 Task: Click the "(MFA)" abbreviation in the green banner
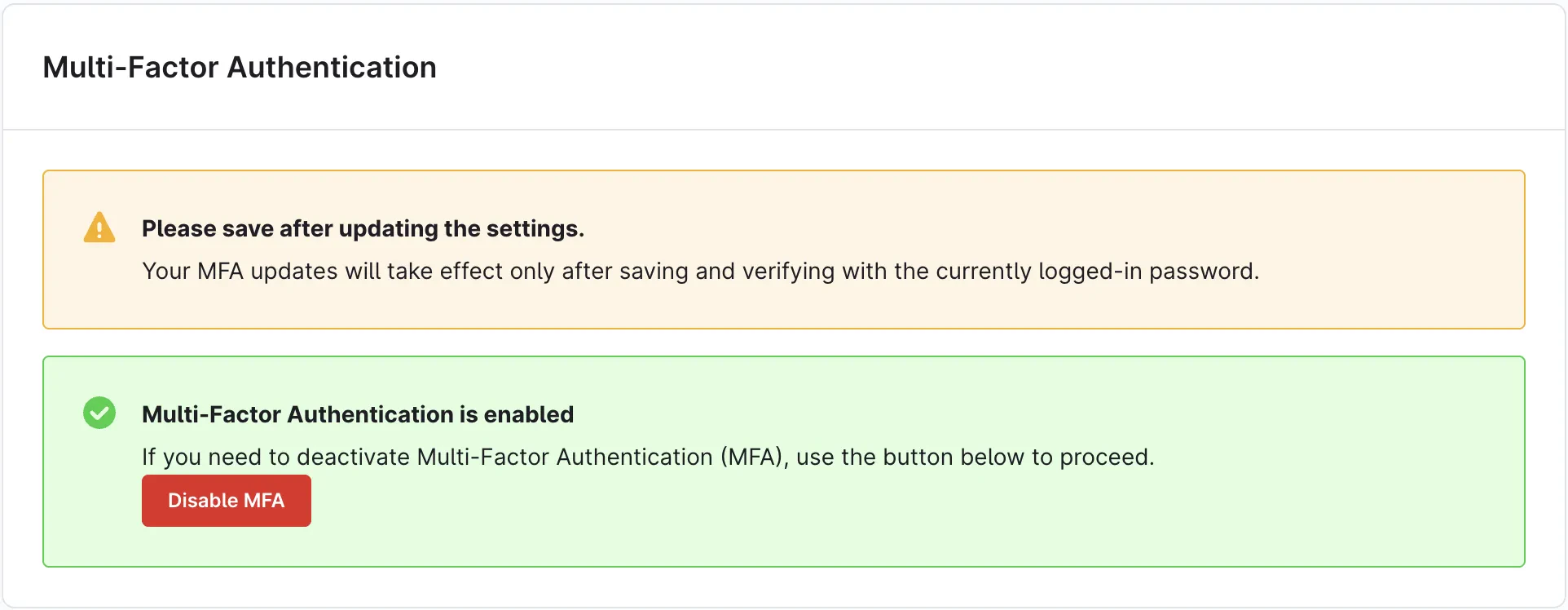[754, 457]
